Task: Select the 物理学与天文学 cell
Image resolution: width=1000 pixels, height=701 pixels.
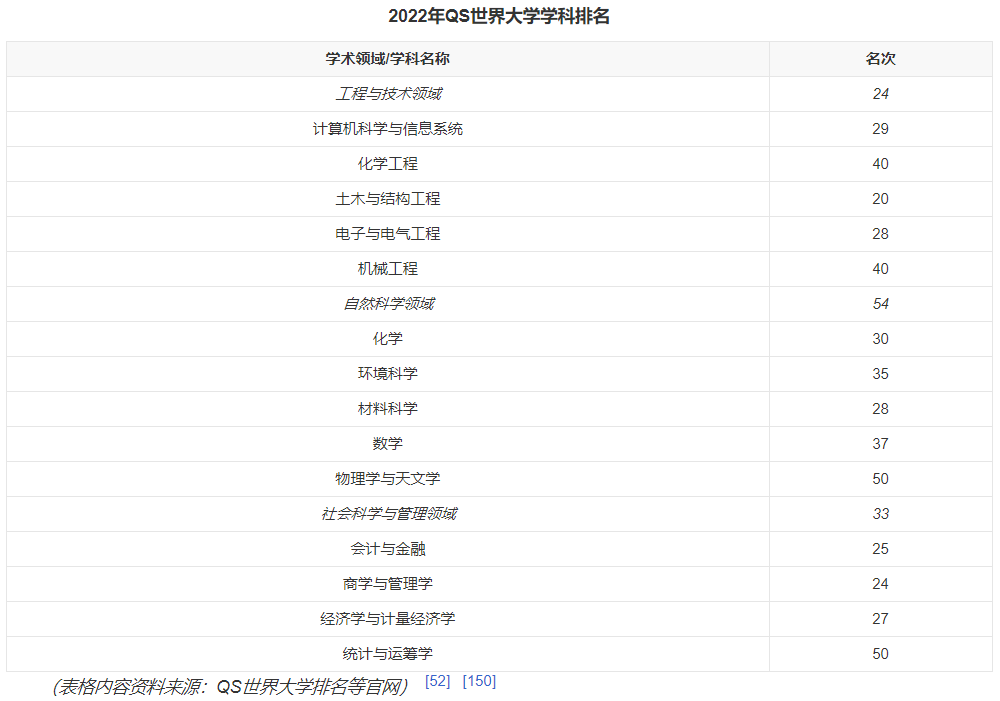Action: (x=388, y=479)
